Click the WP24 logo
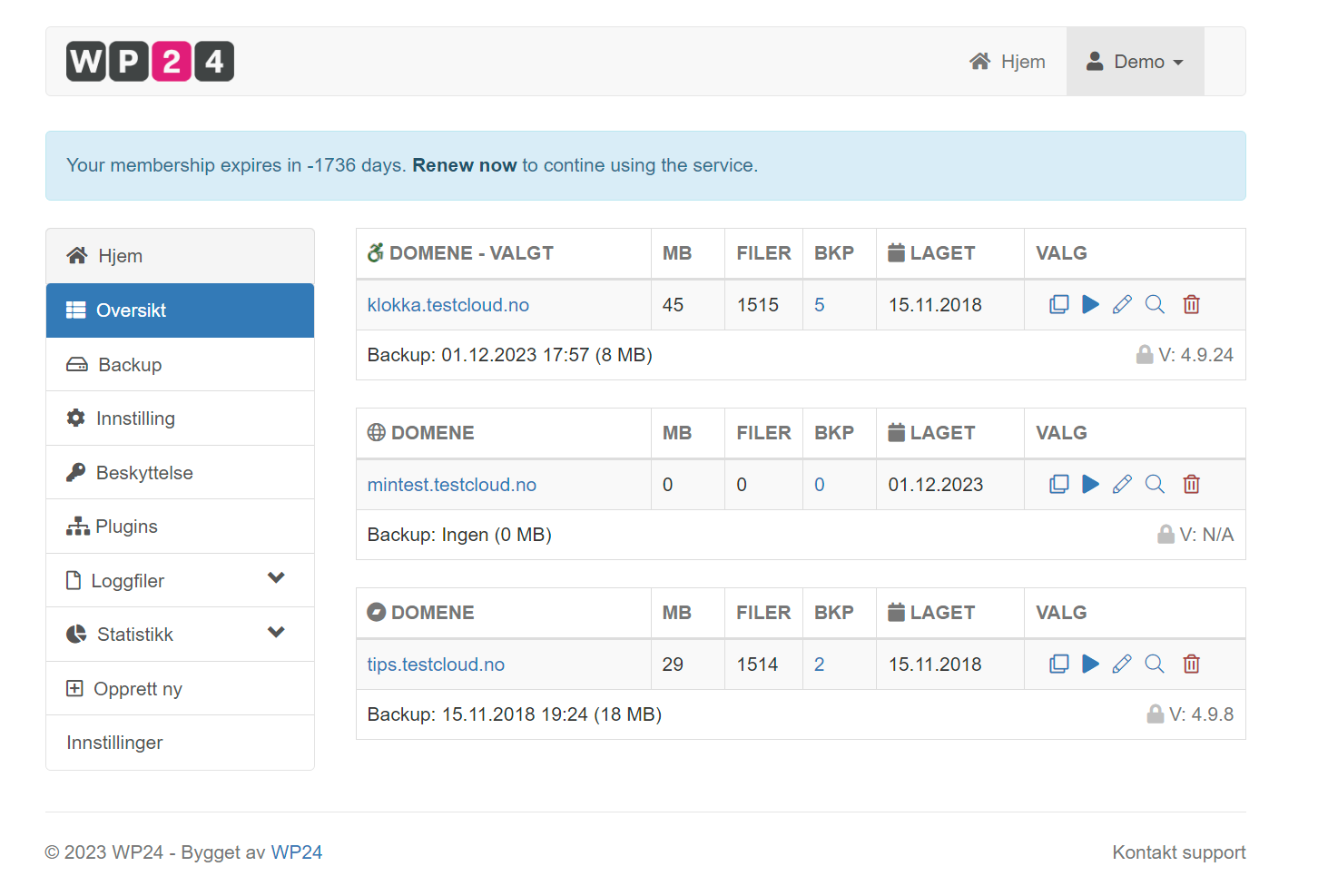Screen dimensions: 1318x896 [x=150, y=62]
